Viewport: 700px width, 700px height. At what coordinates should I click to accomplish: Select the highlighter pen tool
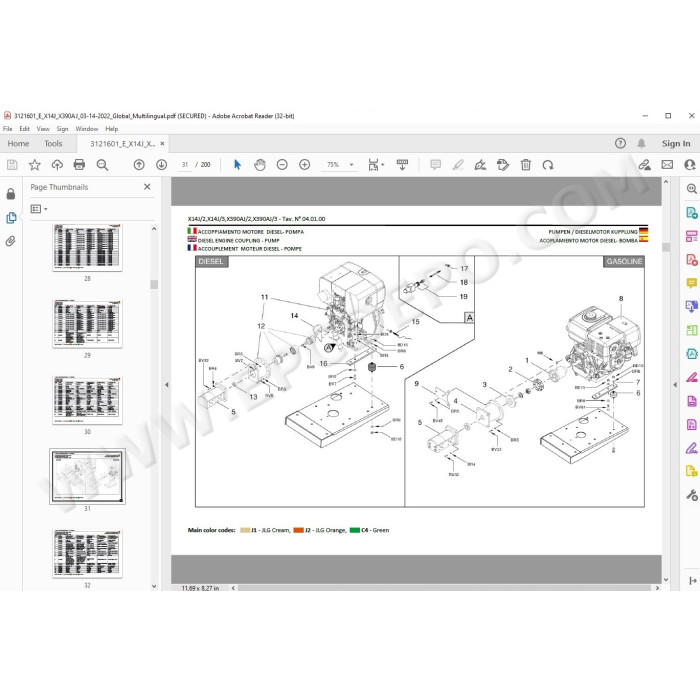click(458, 165)
